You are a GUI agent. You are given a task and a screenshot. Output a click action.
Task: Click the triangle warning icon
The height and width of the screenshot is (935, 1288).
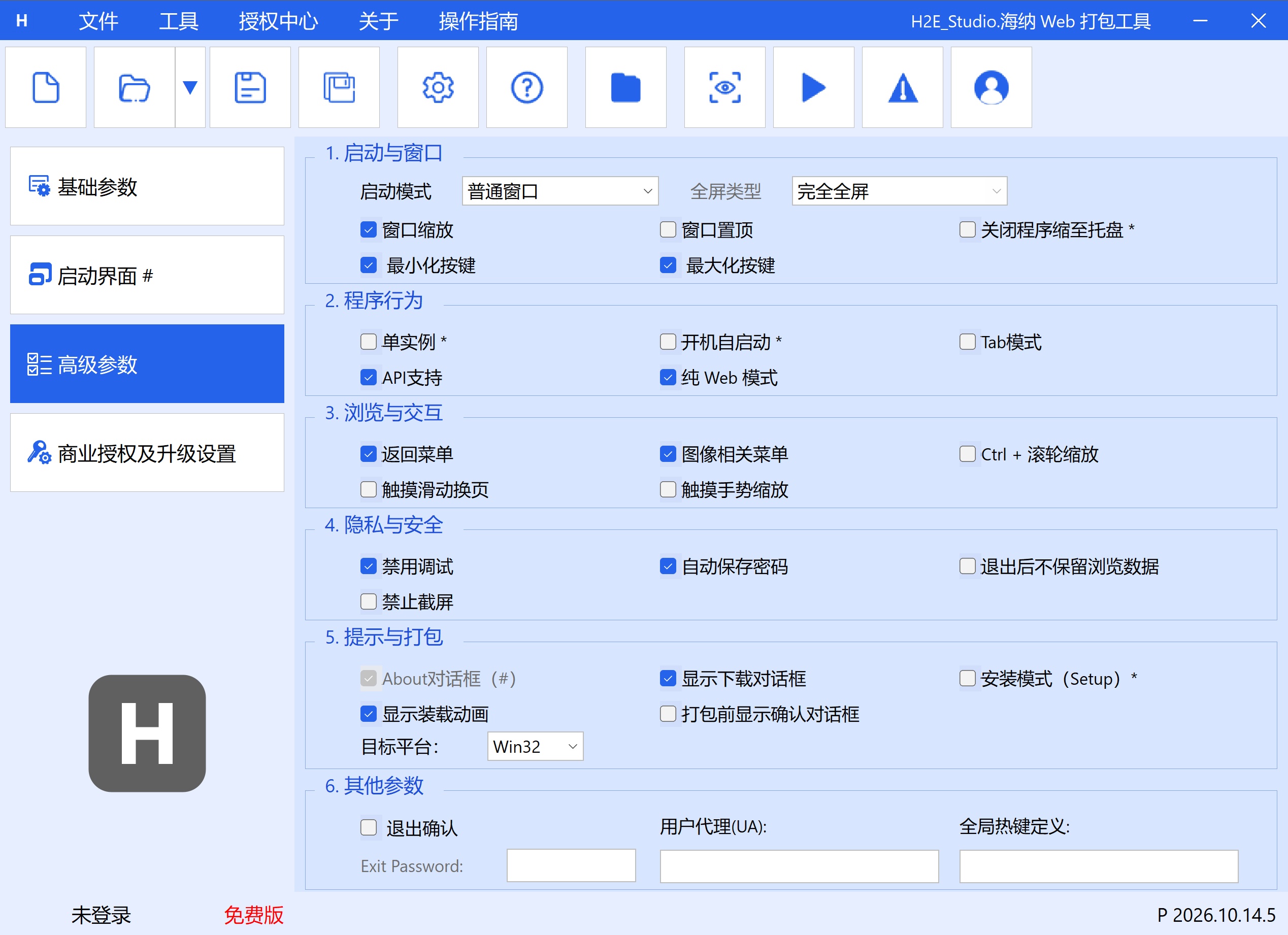click(902, 87)
